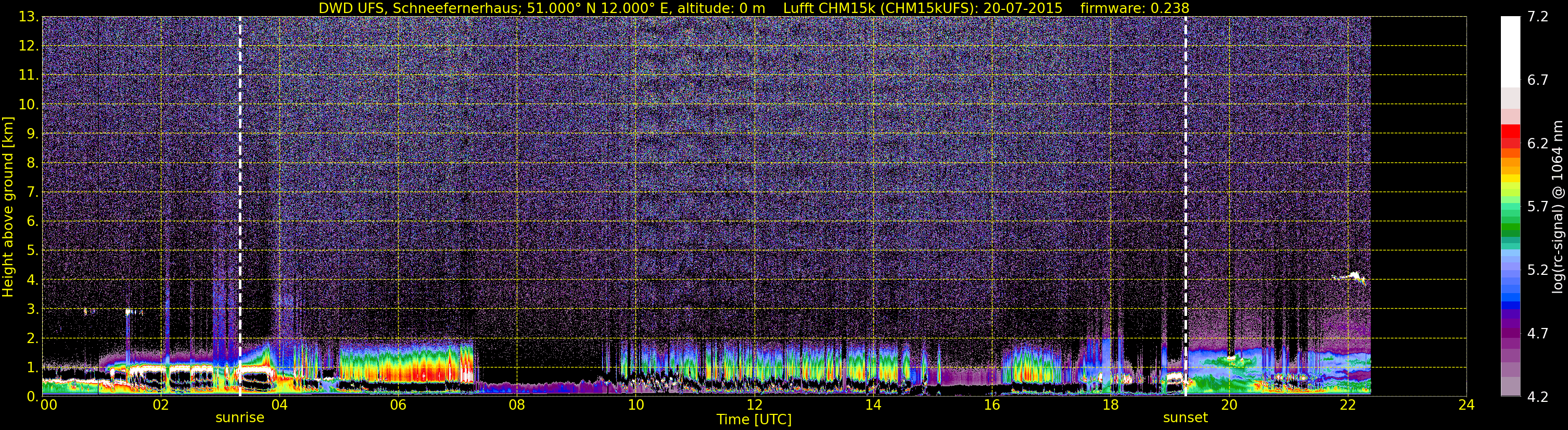The width and height of the screenshot is (1568, 430).
Task: Click the height tick '10.'
Action: coord(29,105)
